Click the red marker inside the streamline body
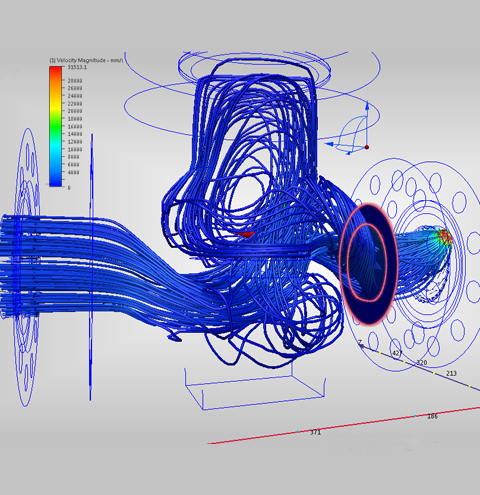This screenshot has height=495, width=480. click(246, 235)
